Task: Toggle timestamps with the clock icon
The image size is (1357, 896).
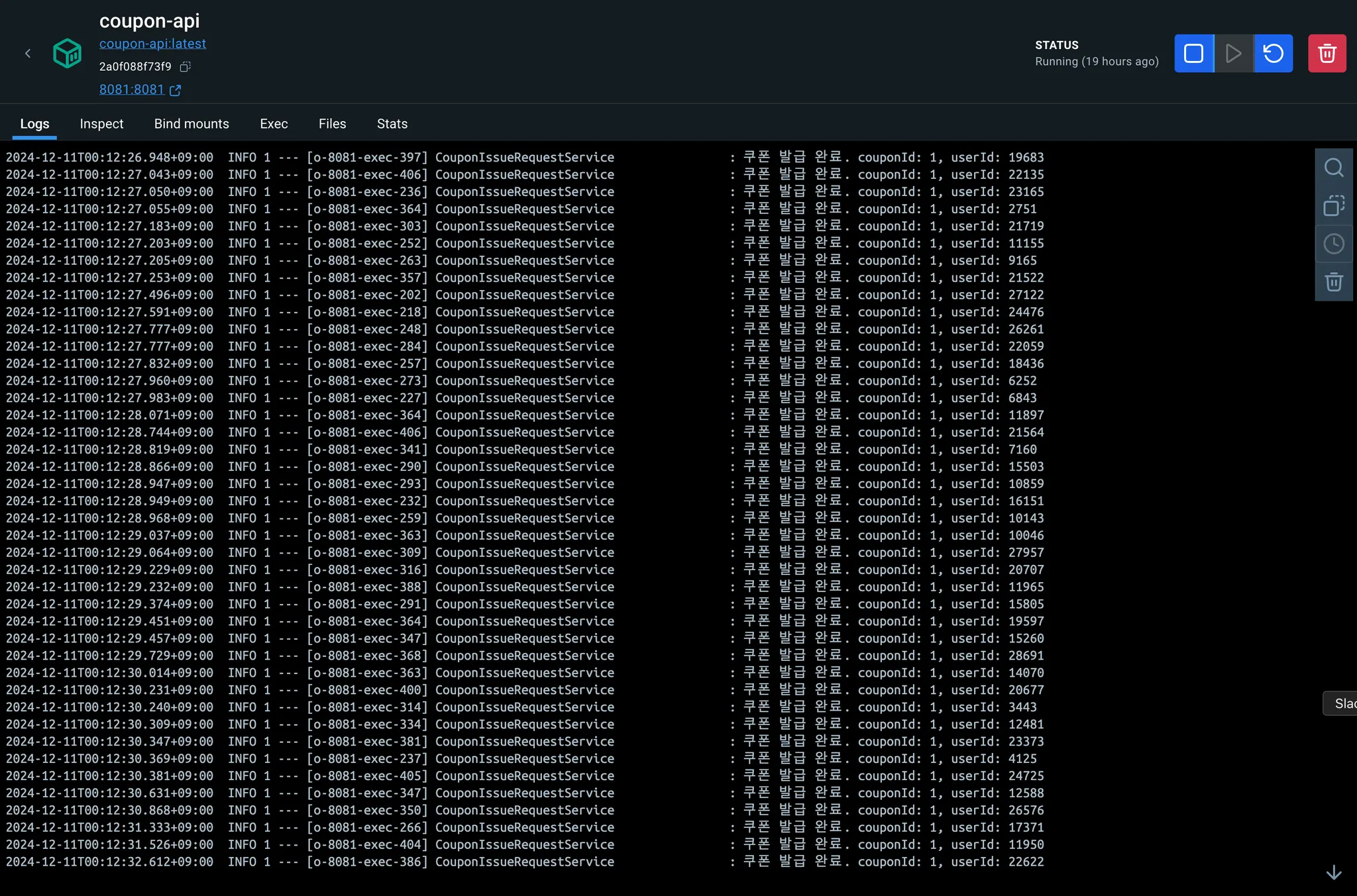Action: pyautogui.click(x=1333, y=244)
